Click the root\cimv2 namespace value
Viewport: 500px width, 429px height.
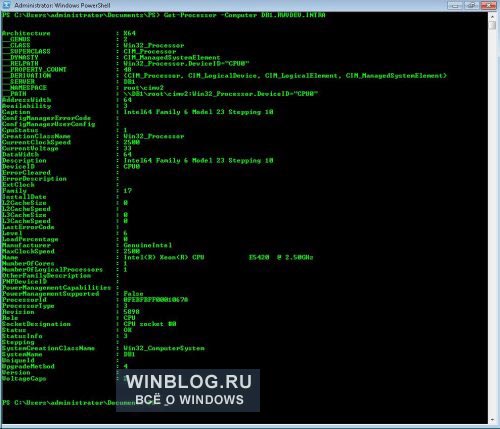144,88
